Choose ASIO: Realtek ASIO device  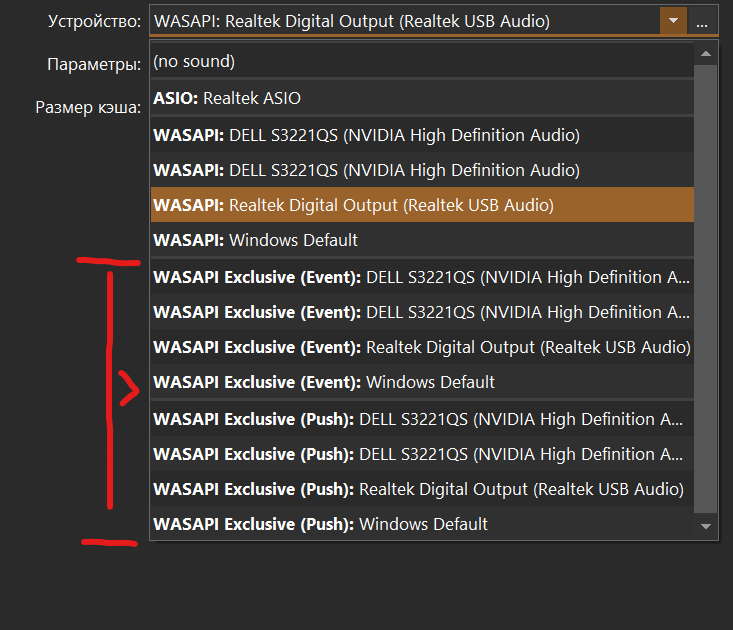coord(422,98)
